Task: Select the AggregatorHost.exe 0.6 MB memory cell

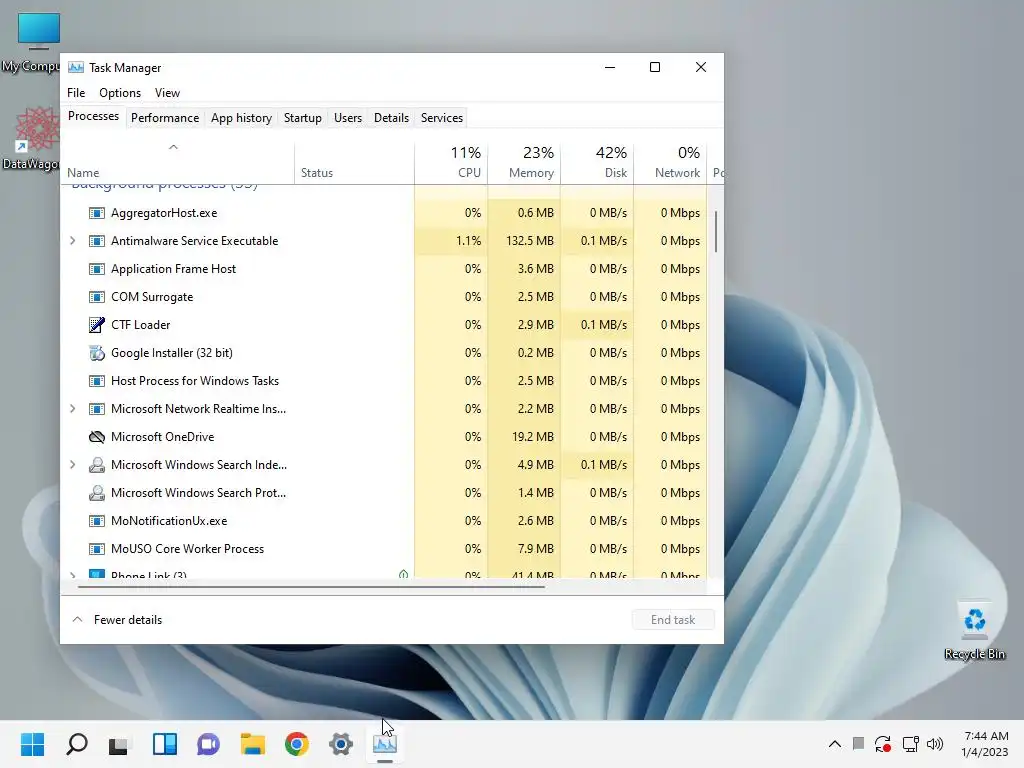Action: (x=524, y=213)
